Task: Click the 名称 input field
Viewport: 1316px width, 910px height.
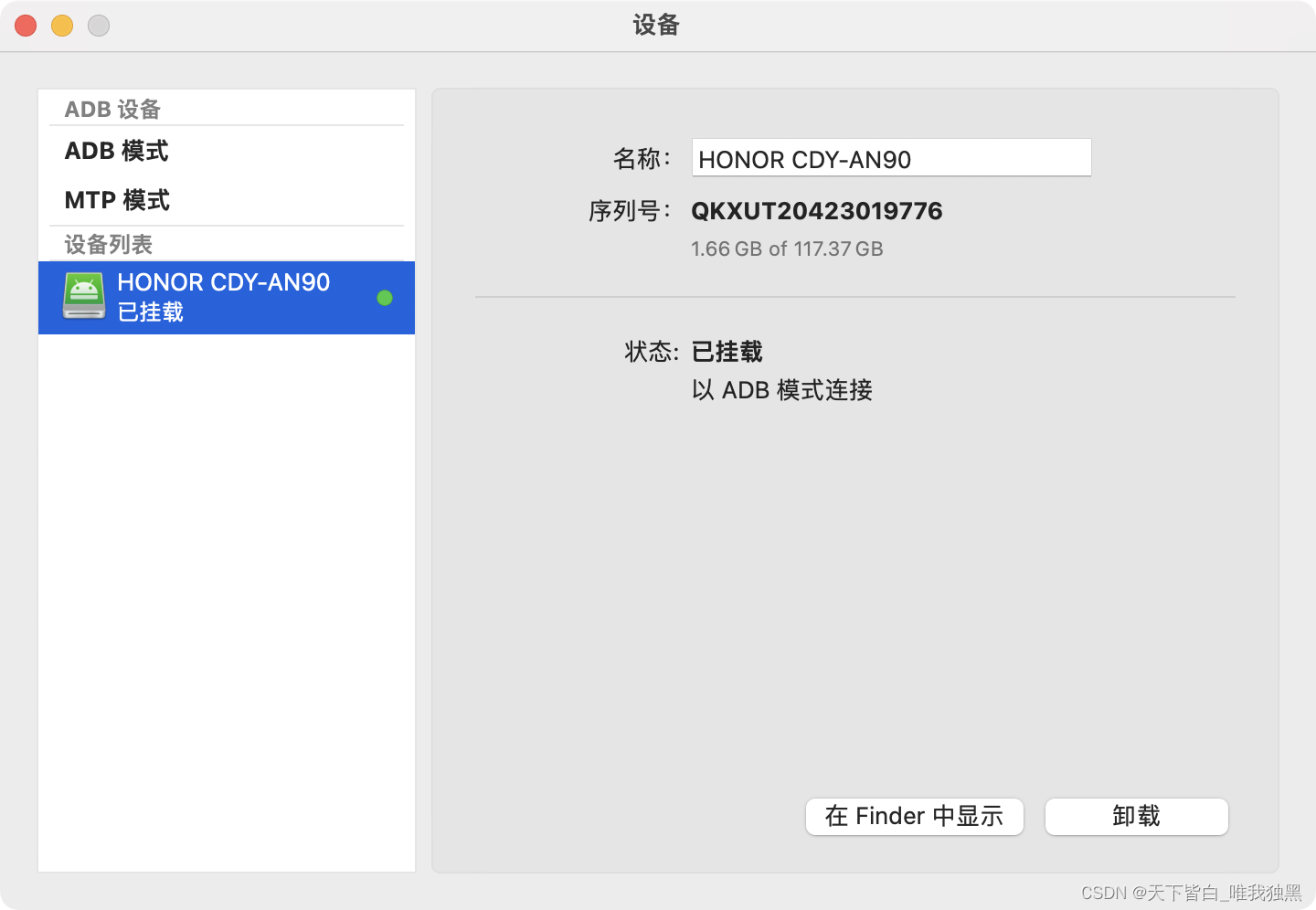Action: tap(891, 158)
